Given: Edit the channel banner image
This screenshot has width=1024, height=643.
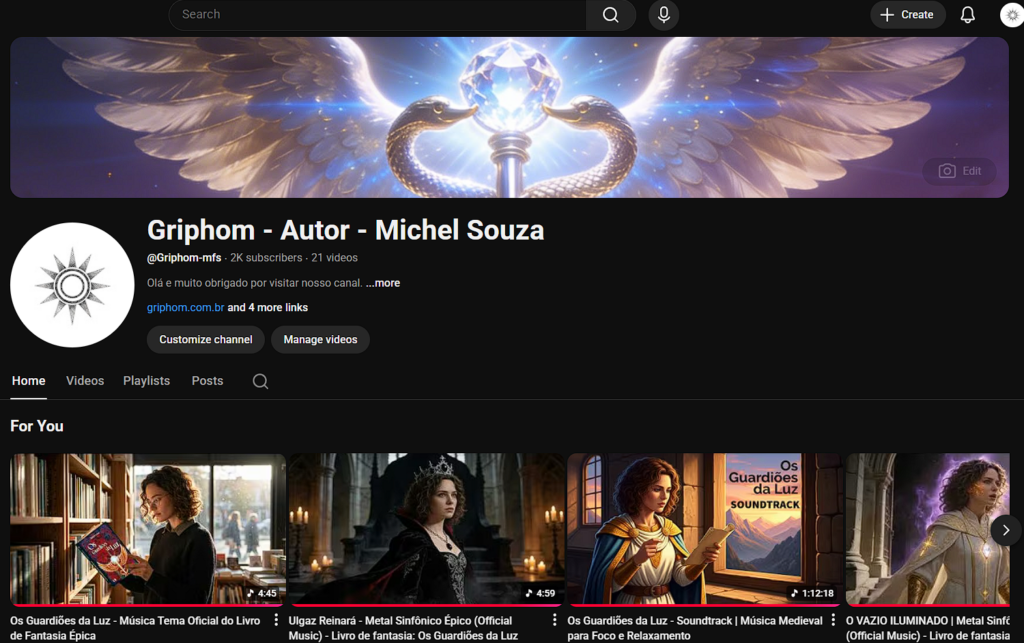Looking at the screenshot, I should (x=959, y=171).
